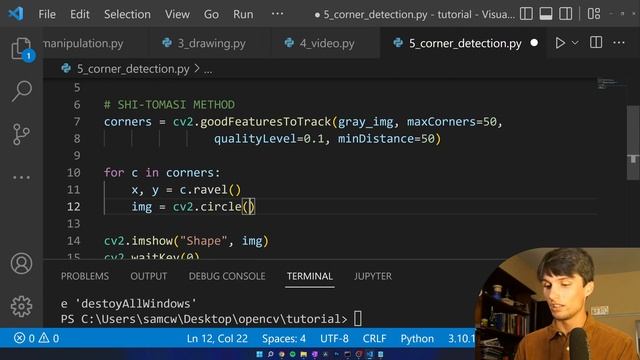
Task: Click the editor vertical scrollbar
Action: coord(633,143)
